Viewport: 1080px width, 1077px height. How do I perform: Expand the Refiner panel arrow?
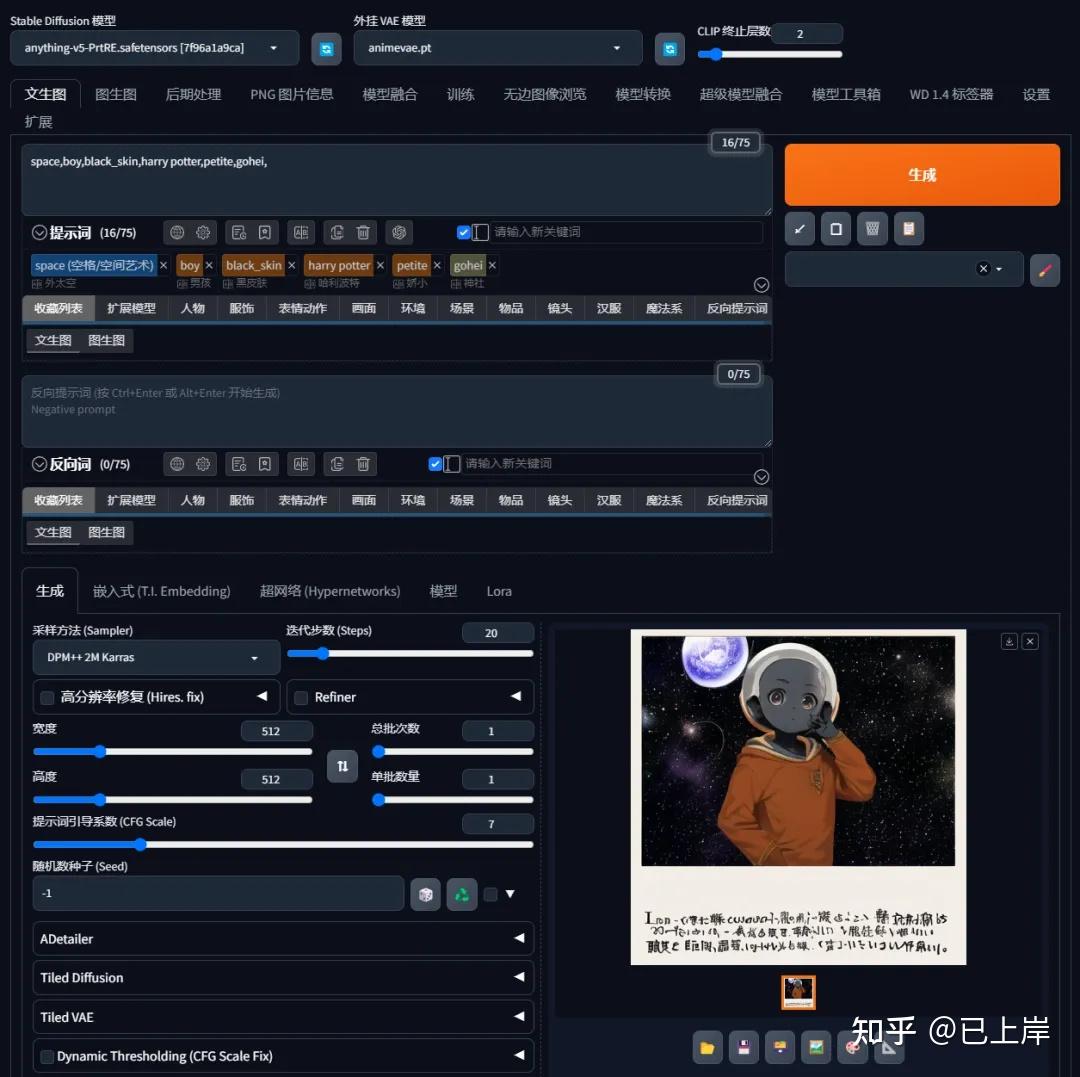516,697
